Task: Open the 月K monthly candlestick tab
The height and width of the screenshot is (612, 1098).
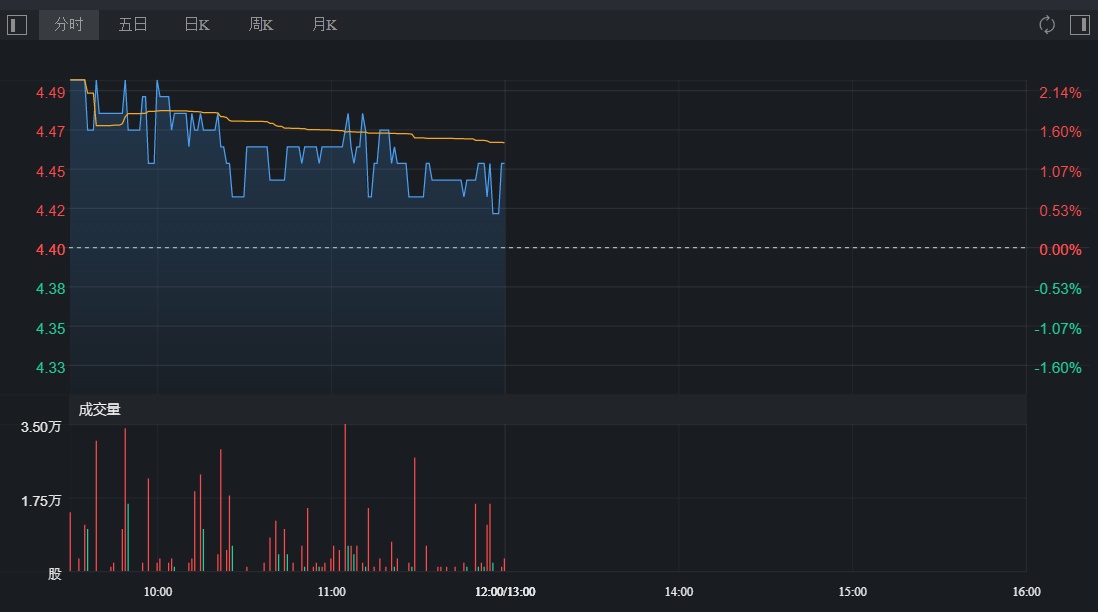Action: pyautogui.click(x=324, y=25)
